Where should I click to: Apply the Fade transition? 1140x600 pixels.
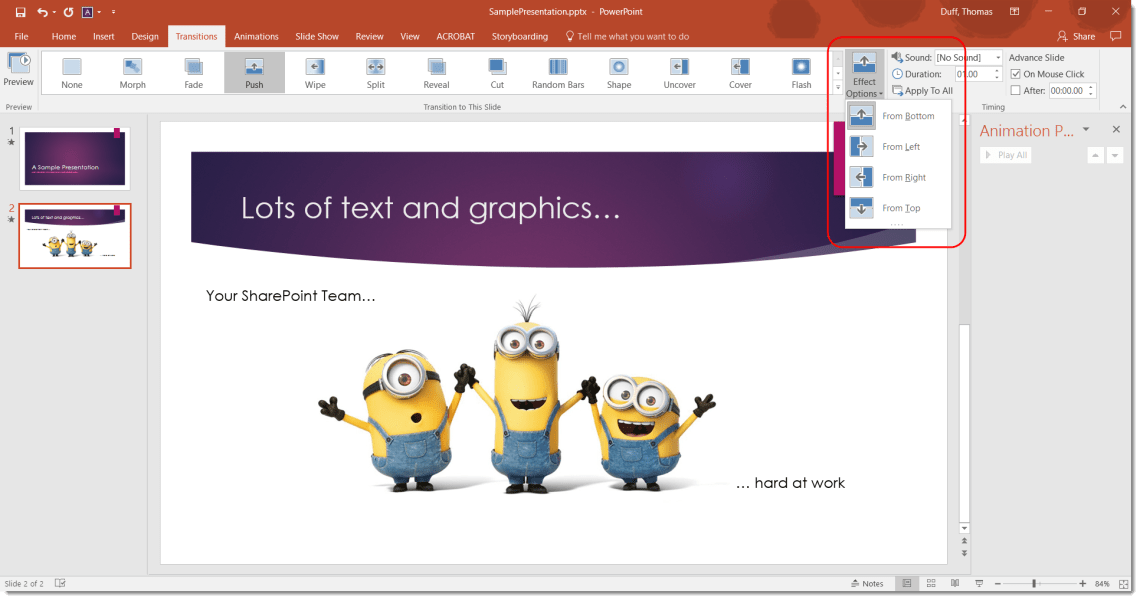(x=193, y=70)
